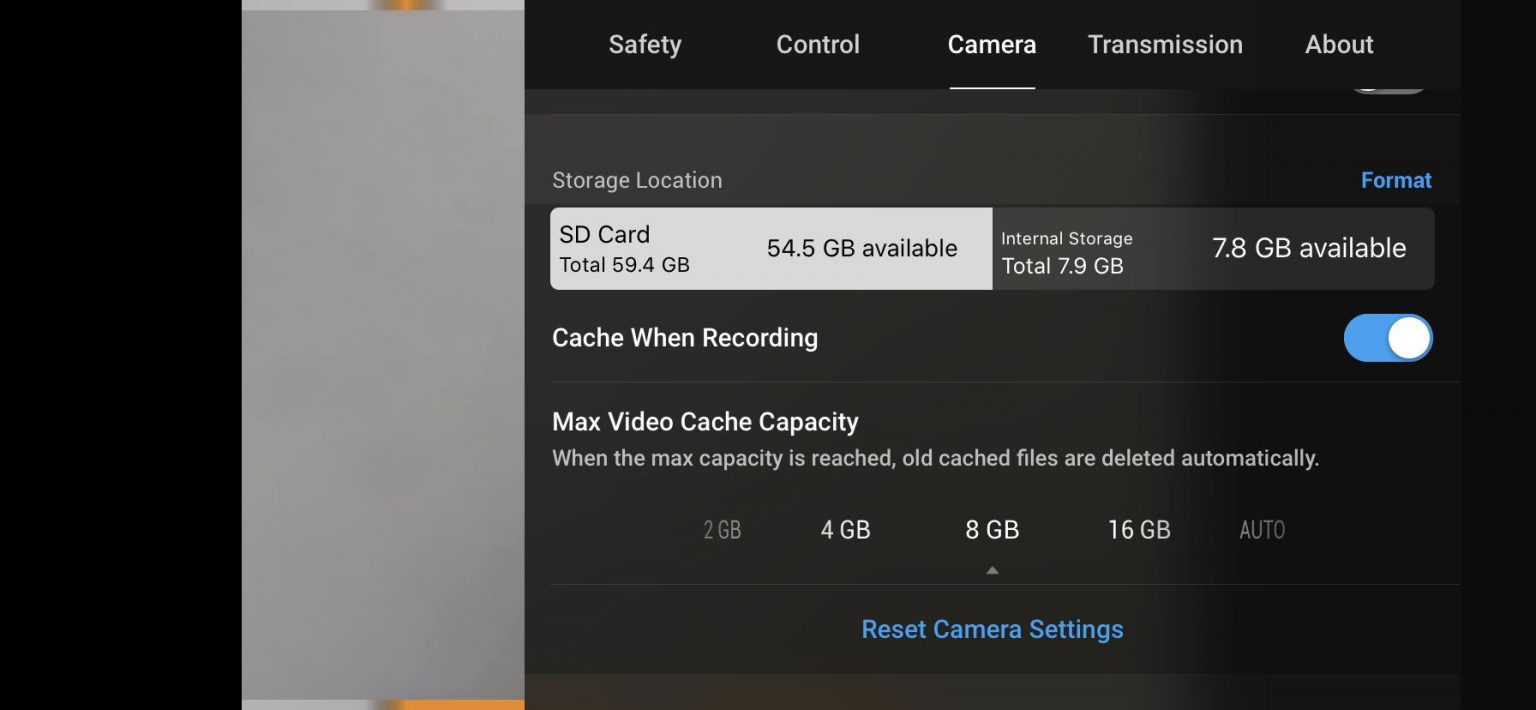
Task: Tap Reset Camera Settings
Action: pyautogui.click(x=992, y=629)
